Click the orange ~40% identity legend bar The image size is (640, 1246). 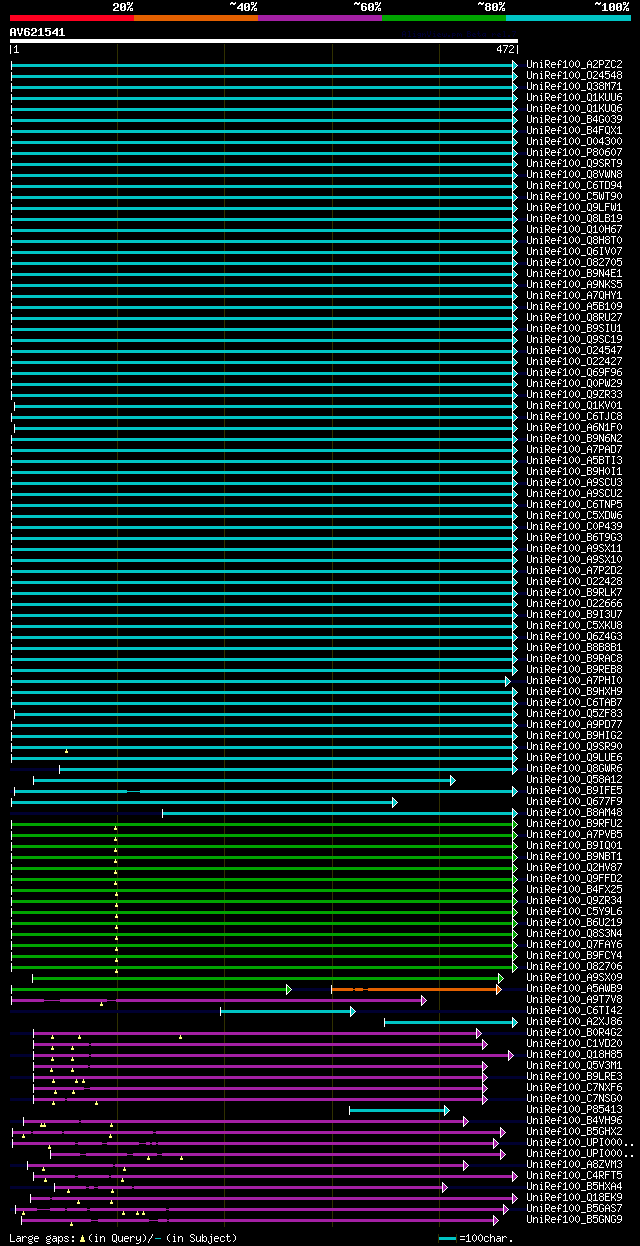tap(195, 18)
